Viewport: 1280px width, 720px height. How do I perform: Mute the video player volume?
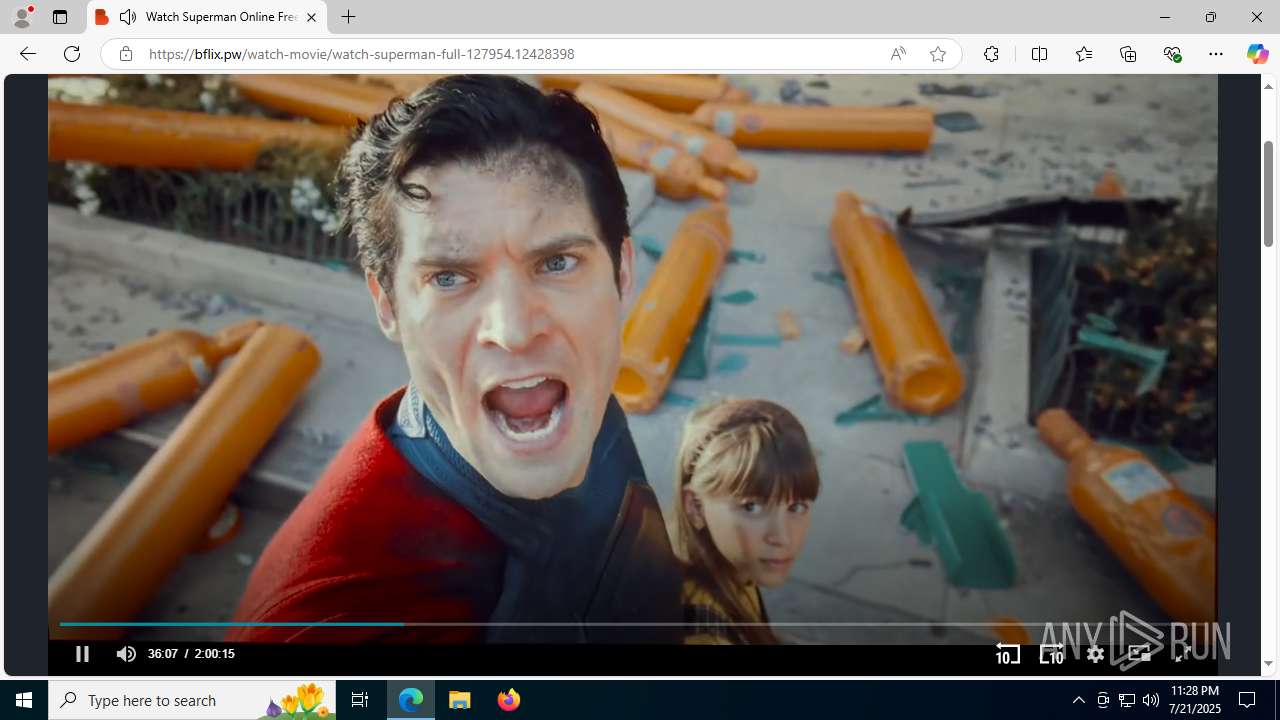click(x=126, y=654)
